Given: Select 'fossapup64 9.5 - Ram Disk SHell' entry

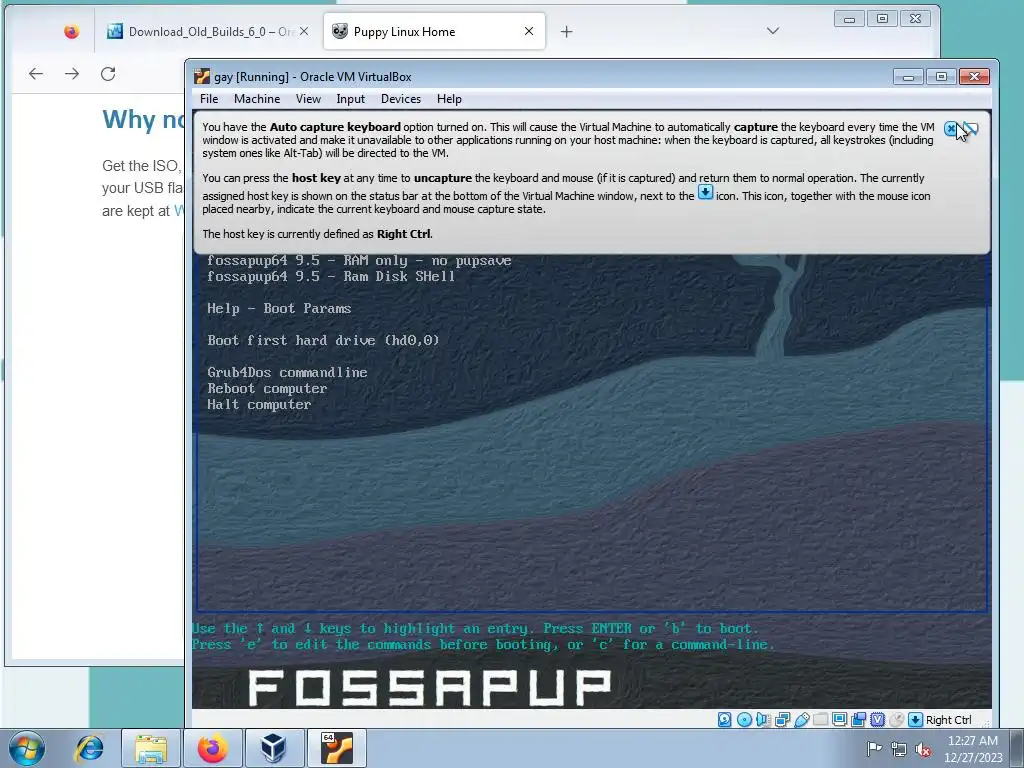Looking at the screenshot, I should pos(330,276).
